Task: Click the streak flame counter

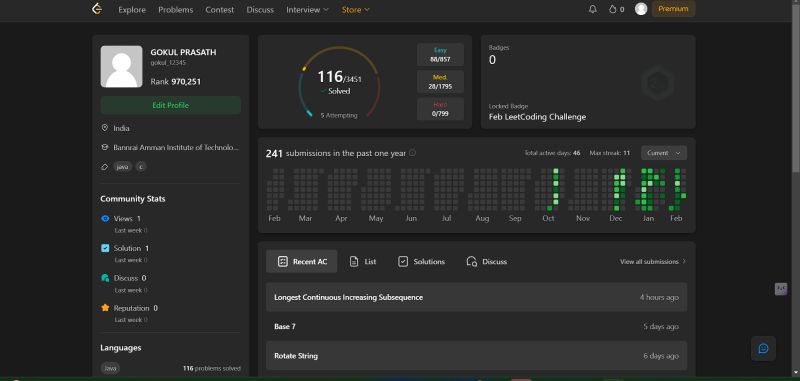Action: point(616,9)
